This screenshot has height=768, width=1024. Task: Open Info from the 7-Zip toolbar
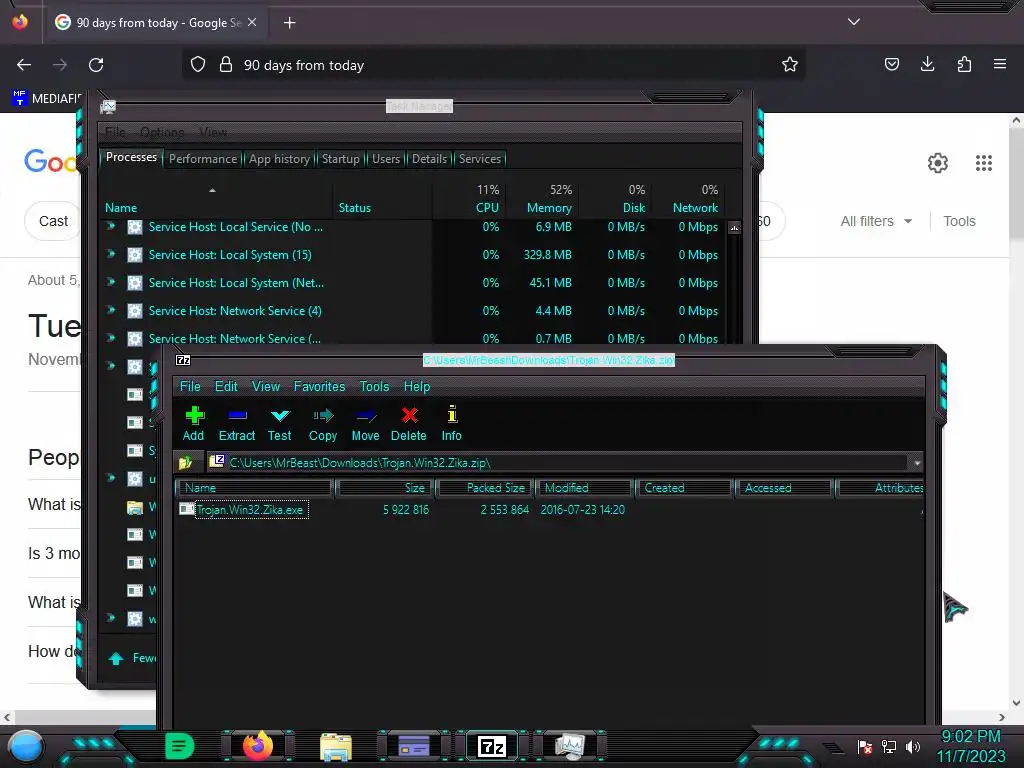pos(451,424)
